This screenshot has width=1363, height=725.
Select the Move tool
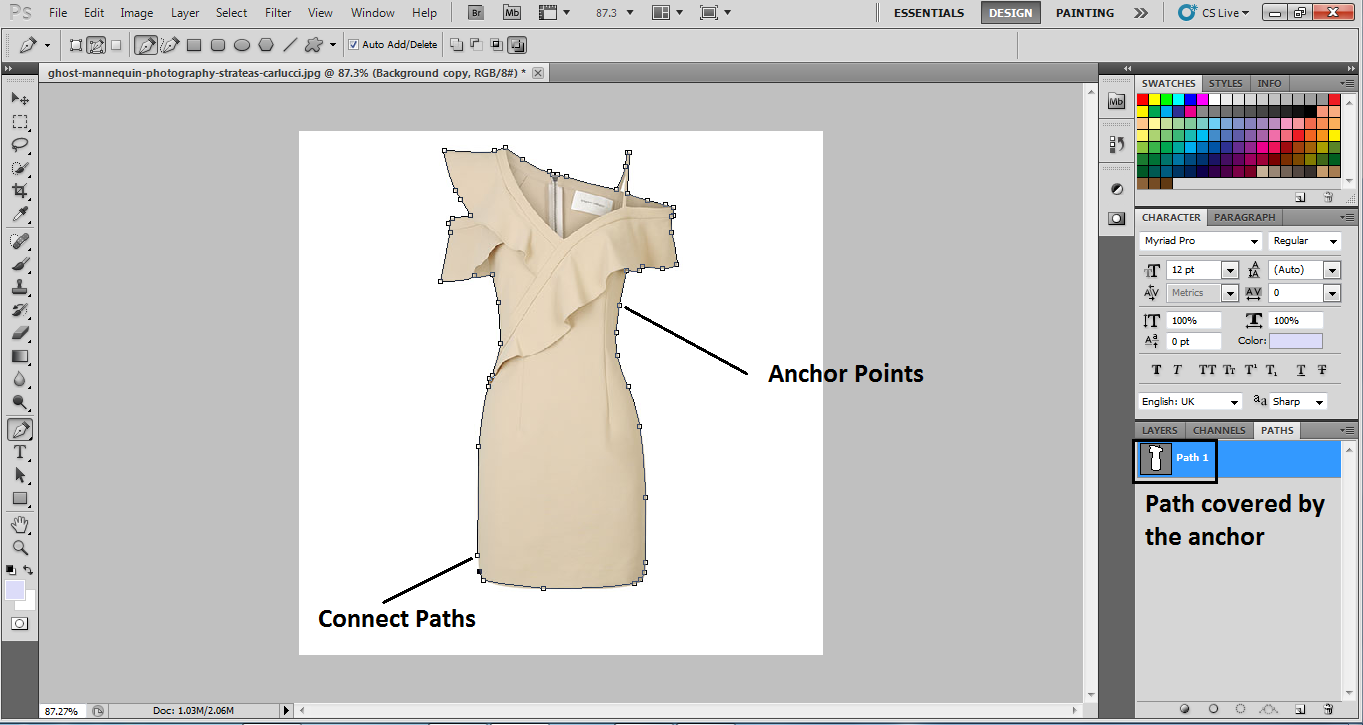pos(20,99)
